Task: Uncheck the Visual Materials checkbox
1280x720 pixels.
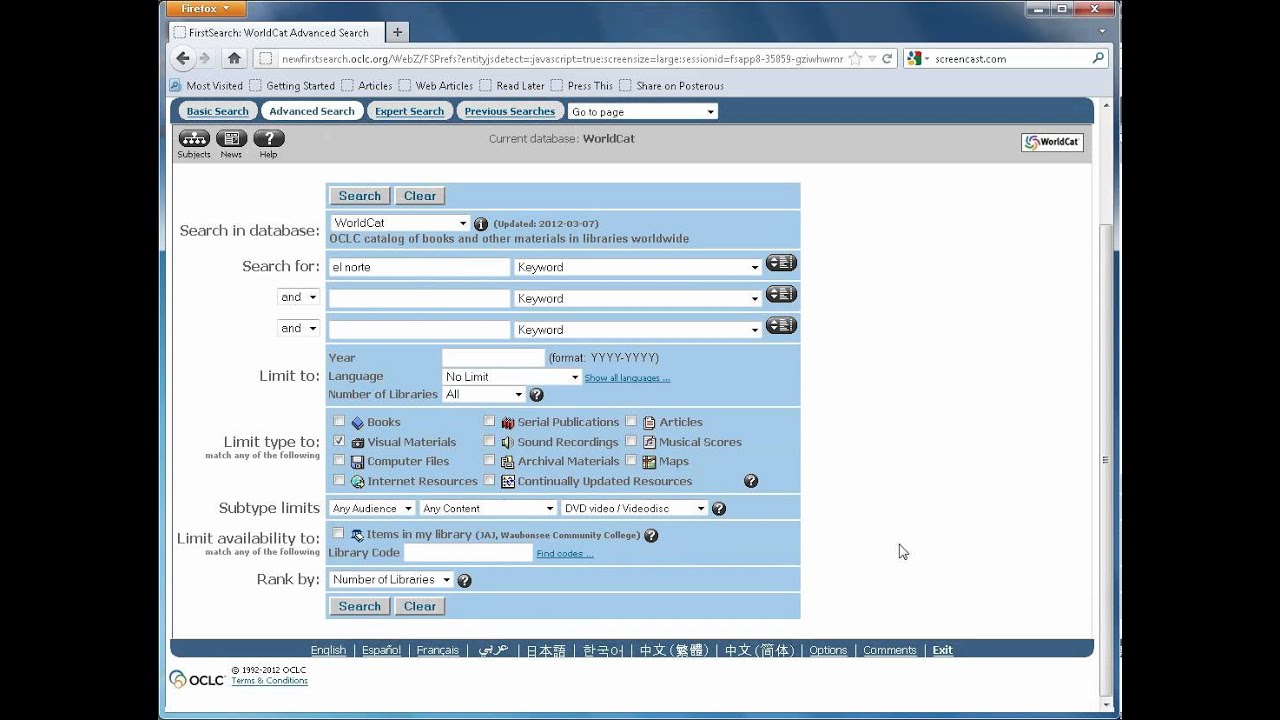Action: pyautogui.click(x=339, y=441)
